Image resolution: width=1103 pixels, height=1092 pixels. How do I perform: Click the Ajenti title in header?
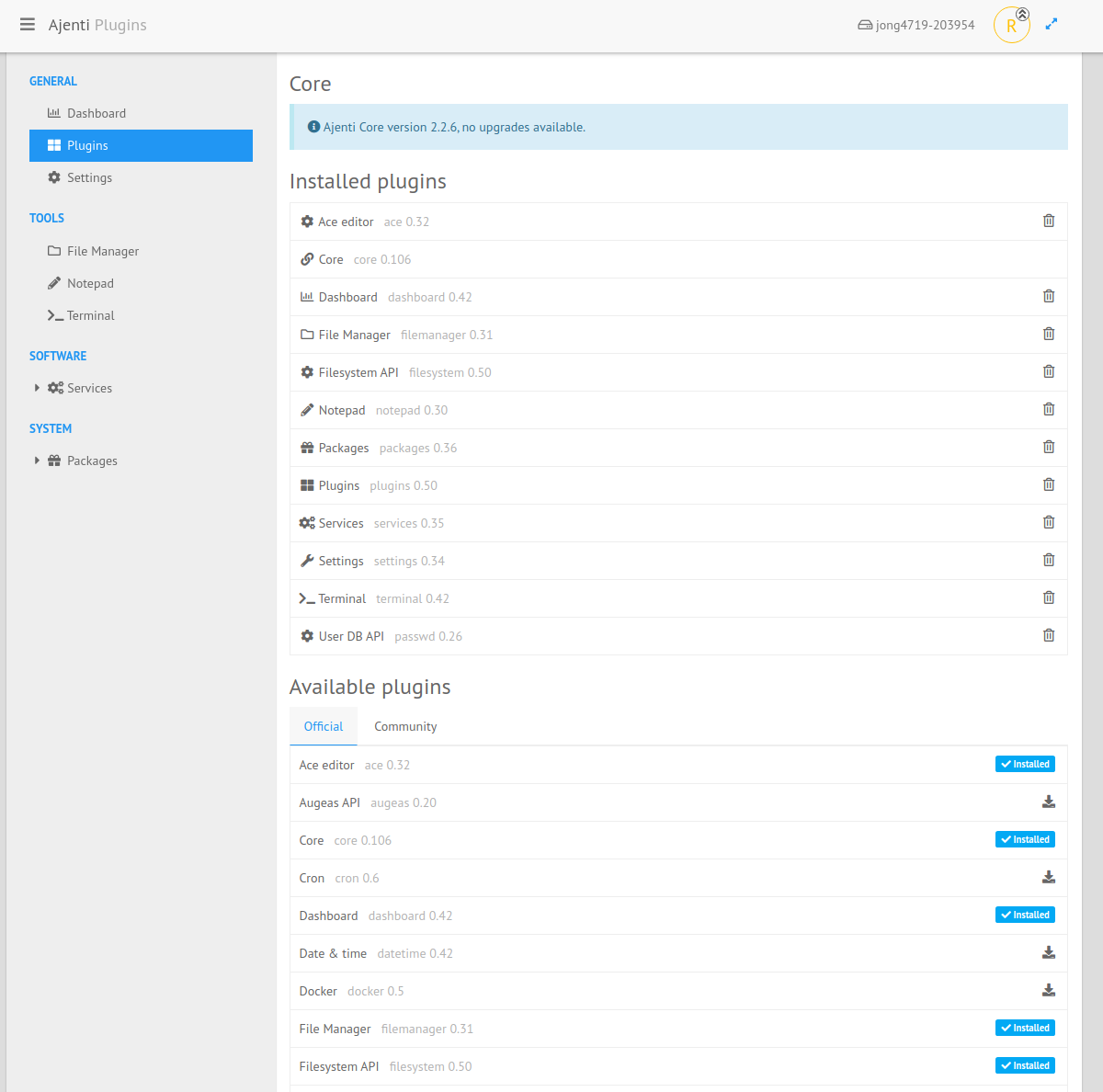(x=69, y=25)
